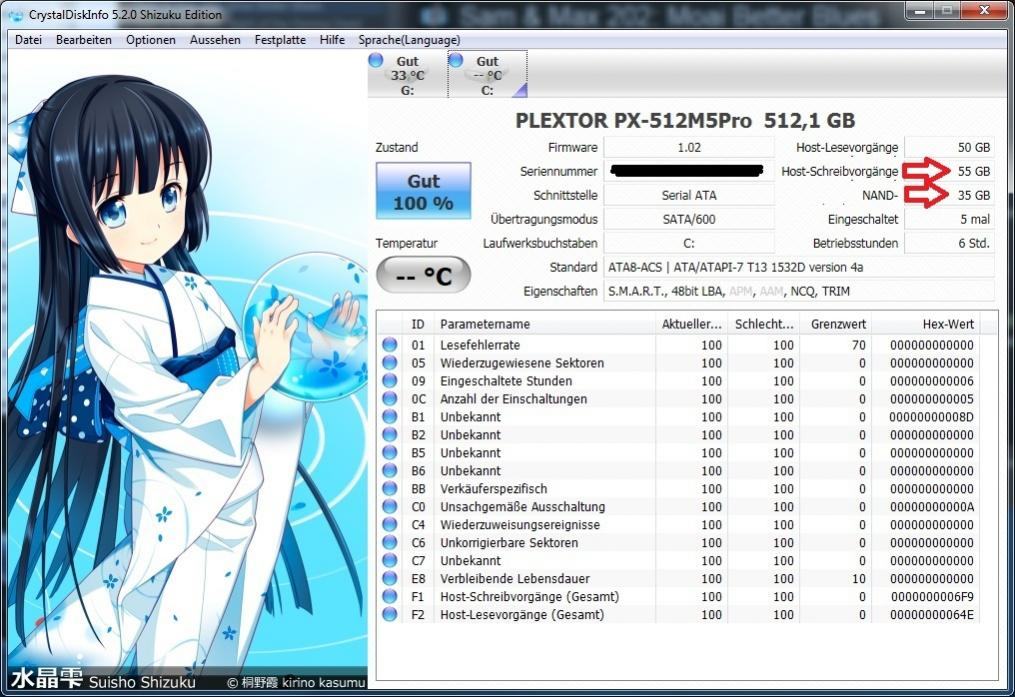Click status orb of Verbleibende Lebensdauer row

(x=390, y=579)
